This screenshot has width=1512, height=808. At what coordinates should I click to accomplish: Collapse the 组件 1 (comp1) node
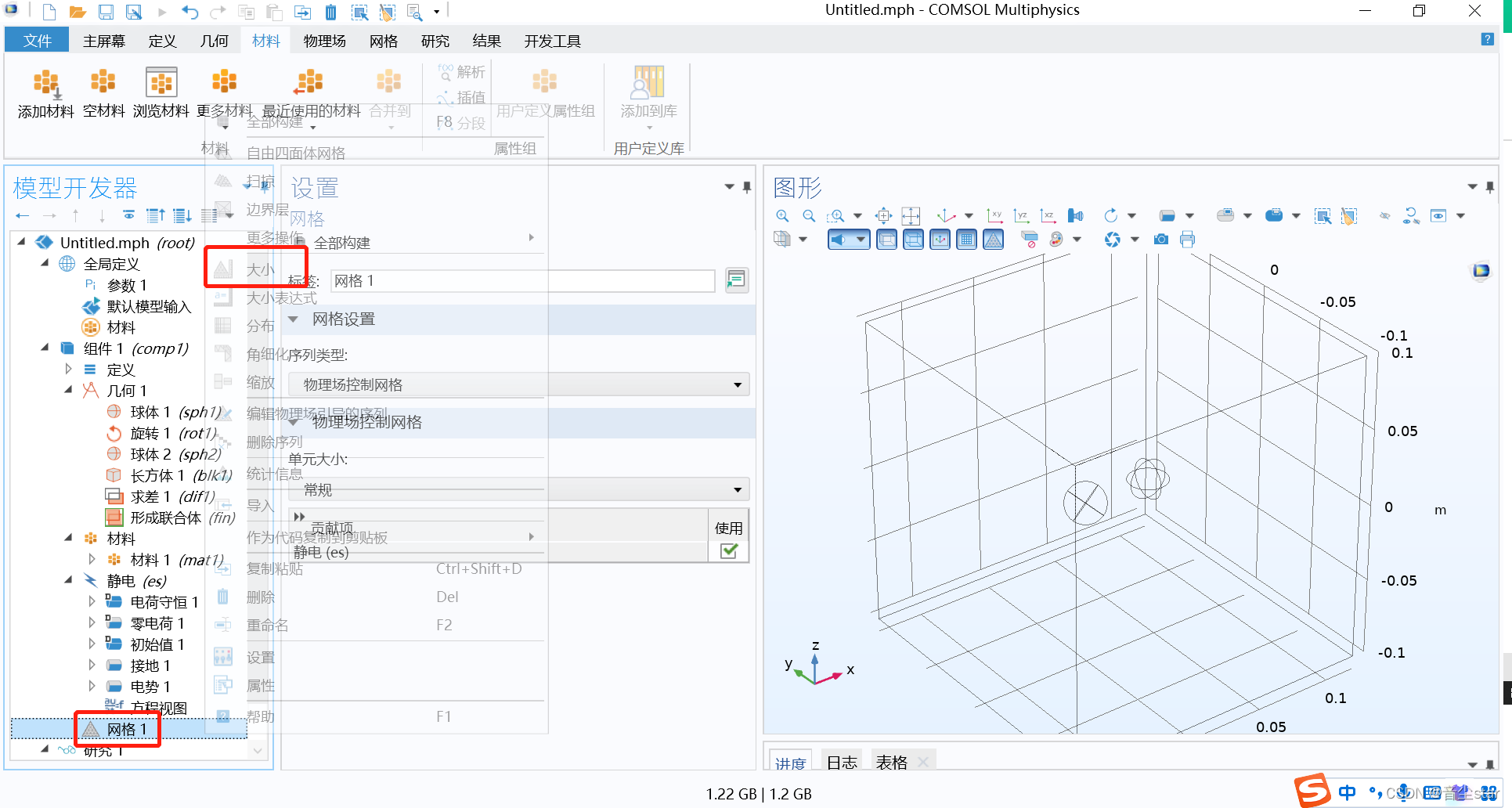coord(45,348)
